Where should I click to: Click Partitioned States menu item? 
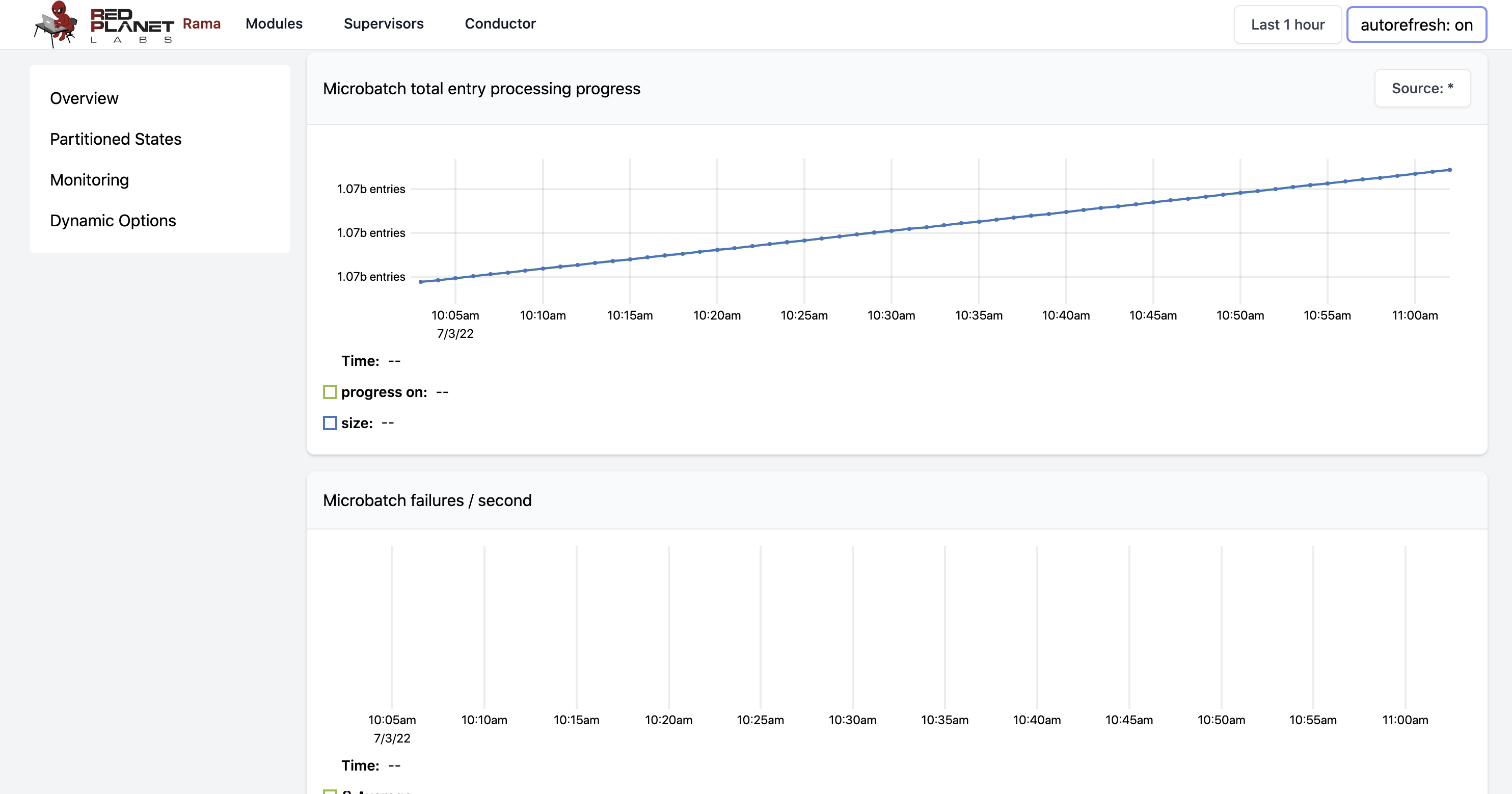(116, 139)
